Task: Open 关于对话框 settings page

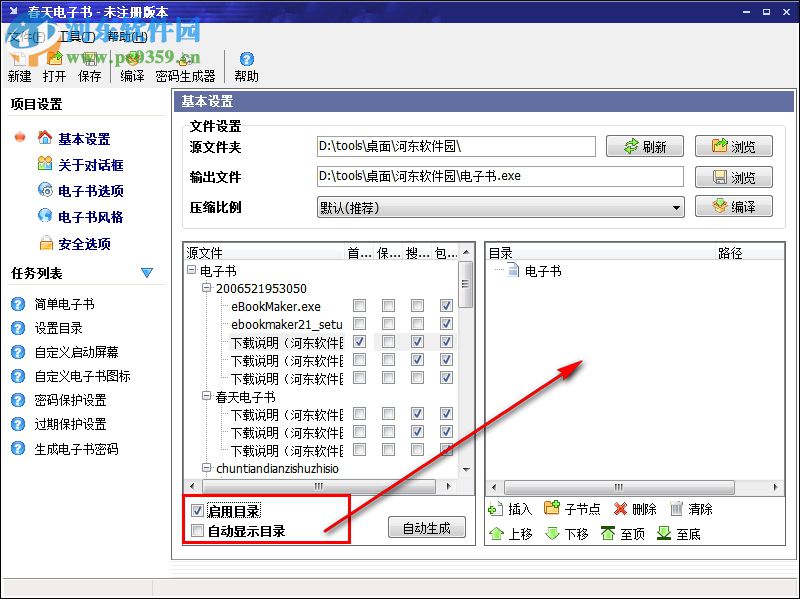Action: point(91,165)
